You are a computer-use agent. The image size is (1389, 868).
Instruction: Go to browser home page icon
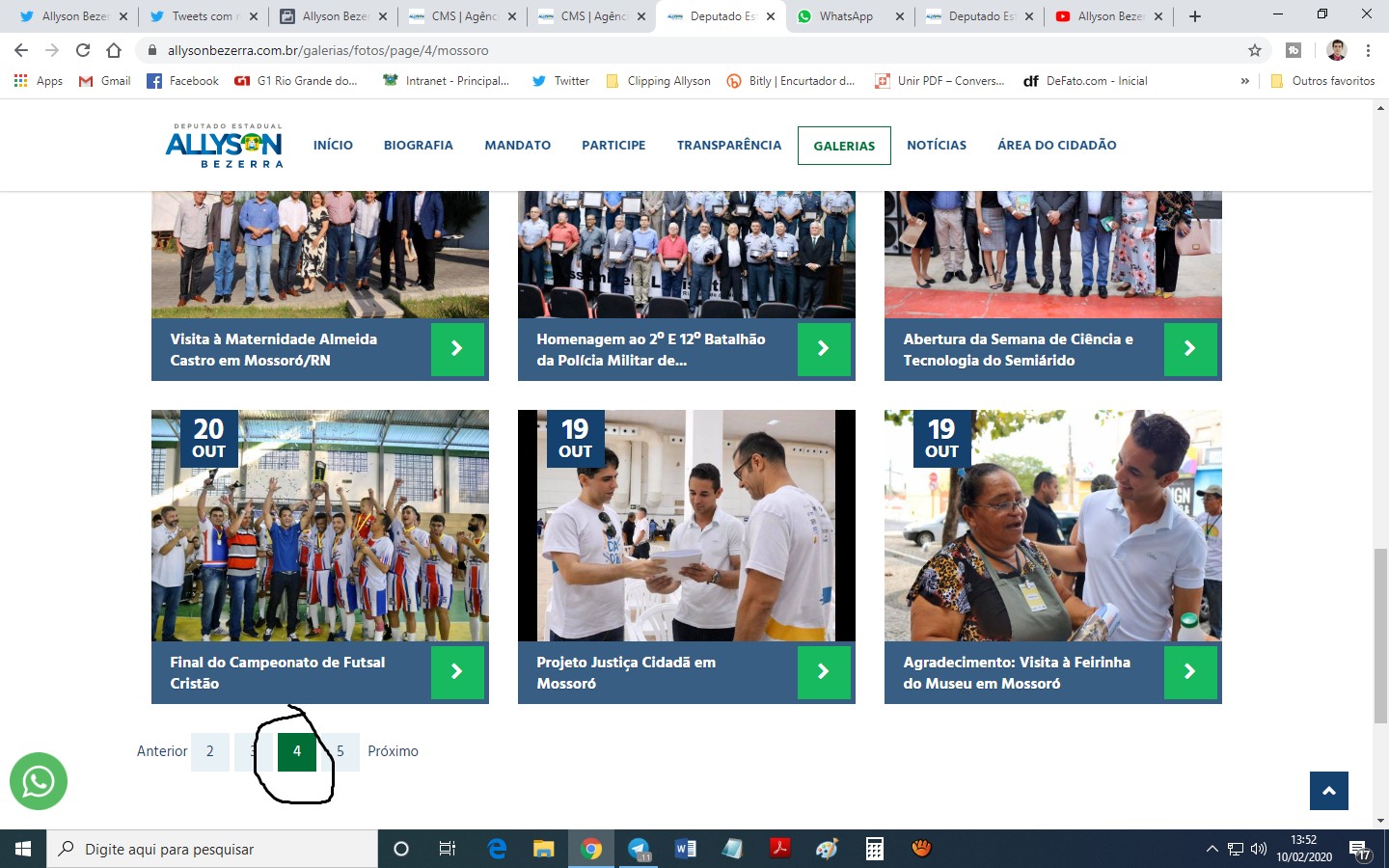point(114,50)
